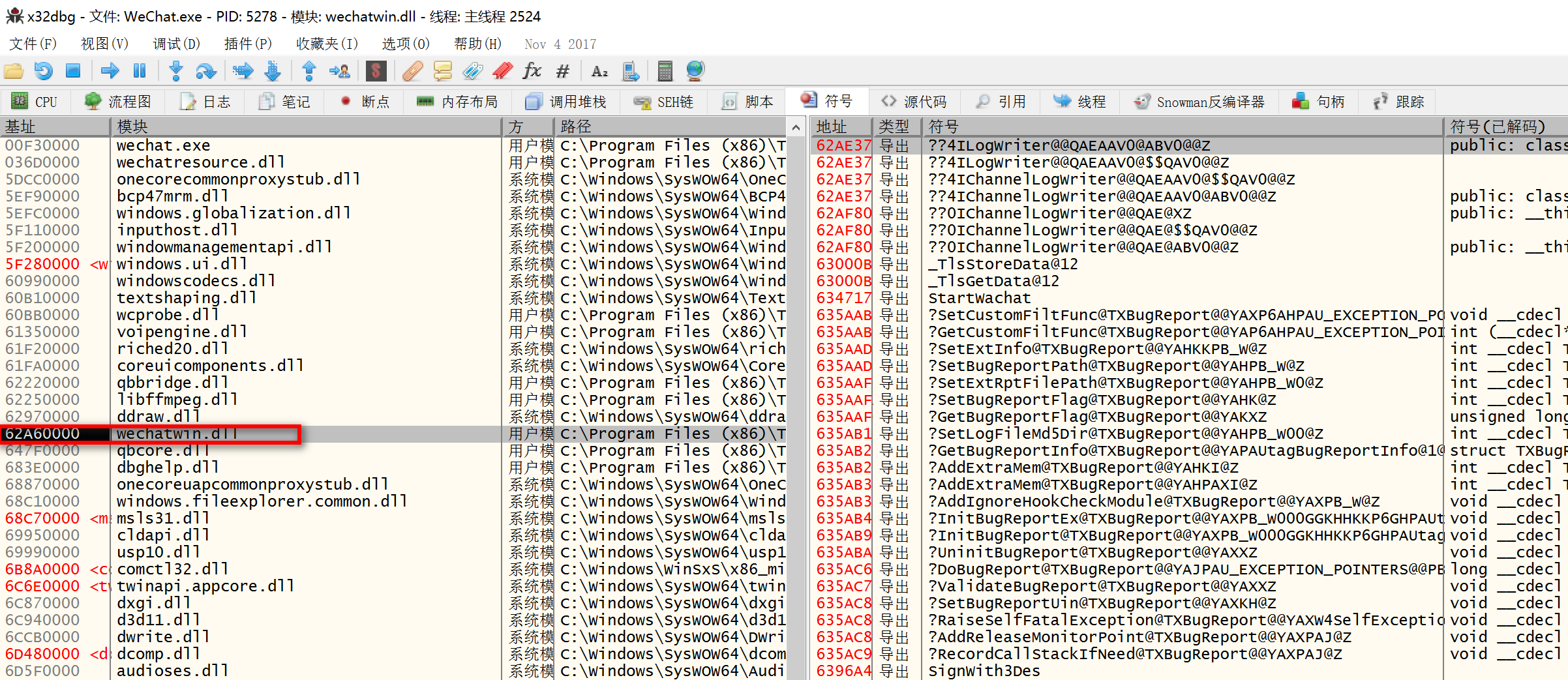The height and width of the screenshot is (680, 1568).
Task: Switch to the 引用 tab
Action: pos(1001,102)
